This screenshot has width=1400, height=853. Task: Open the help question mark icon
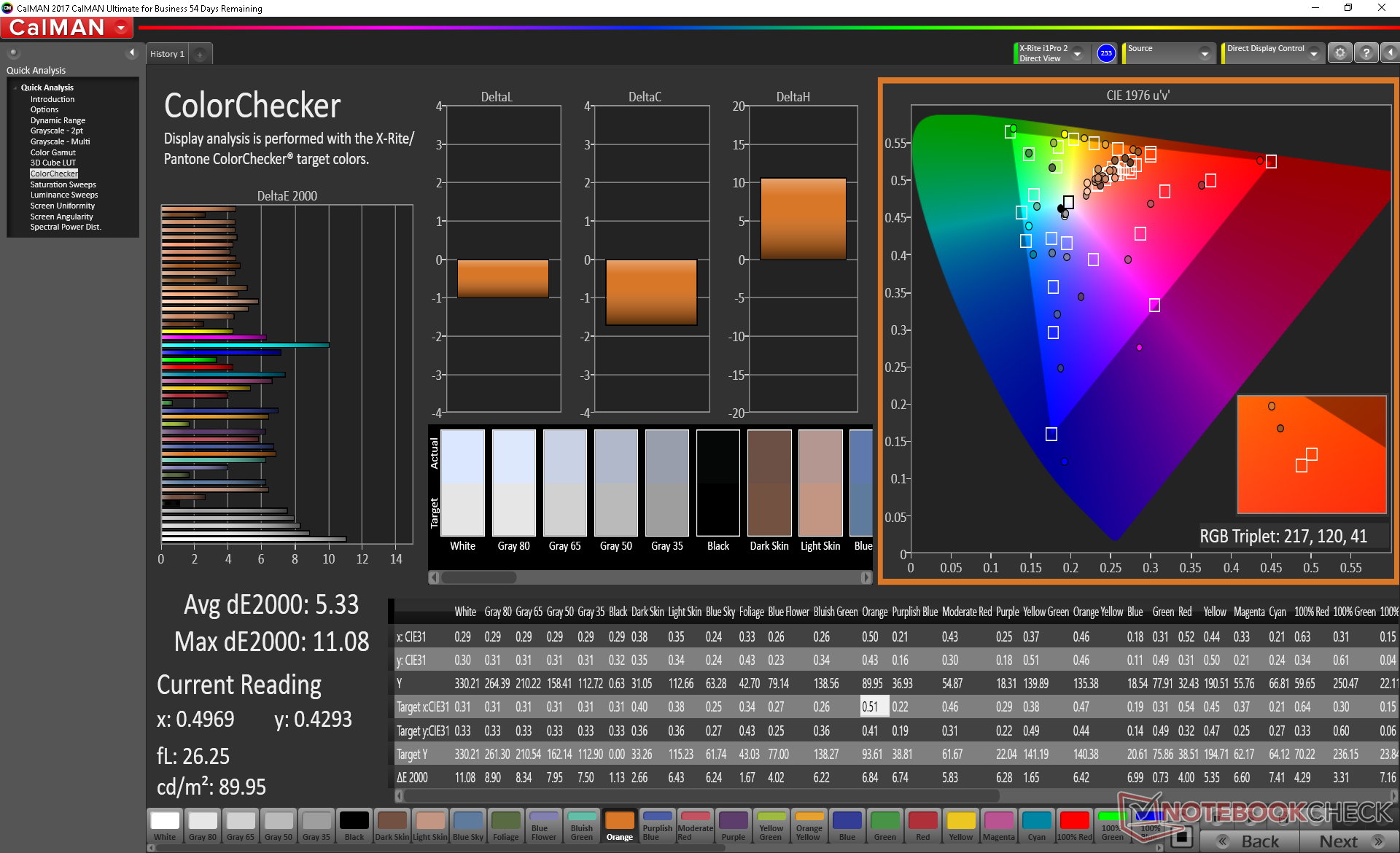pos(1366,53)
